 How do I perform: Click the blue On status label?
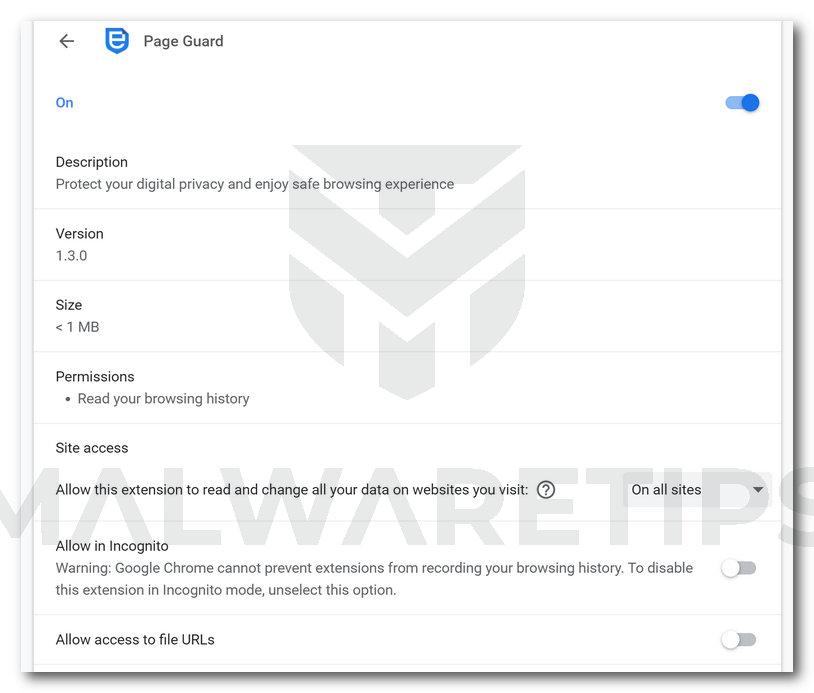click(x=64, y=103)
